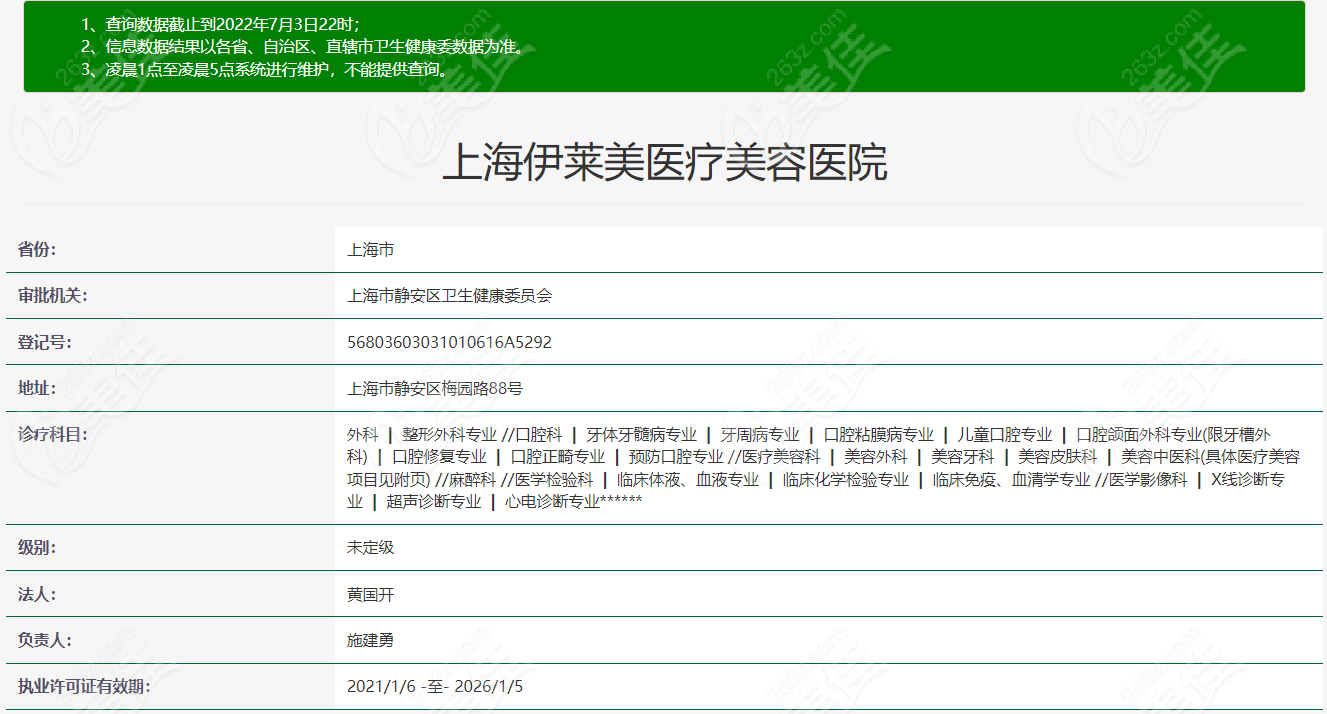Click 牙体牙髓病专业 in the 诊疗科目 list
The height and width of the screenshot is (714, 1327).
pos(641,434)
